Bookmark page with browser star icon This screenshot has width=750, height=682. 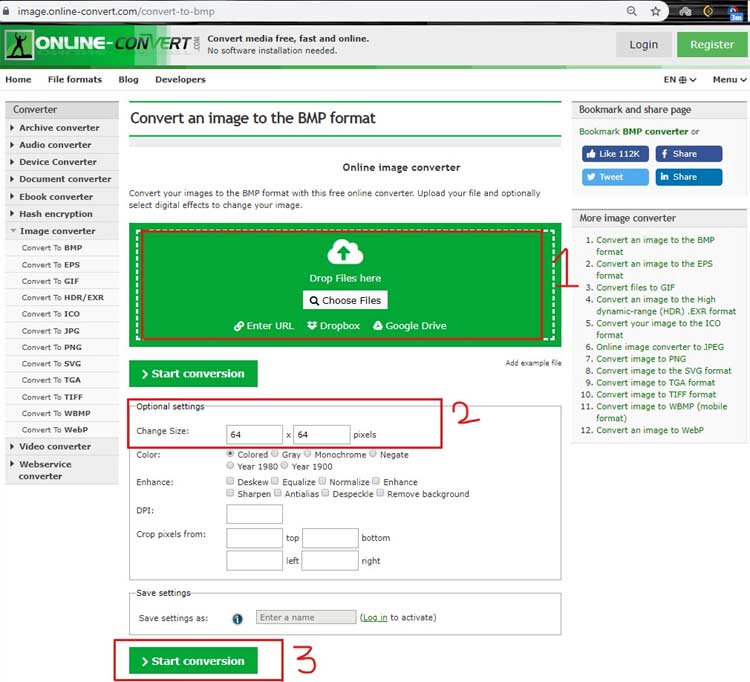(656, 11)
